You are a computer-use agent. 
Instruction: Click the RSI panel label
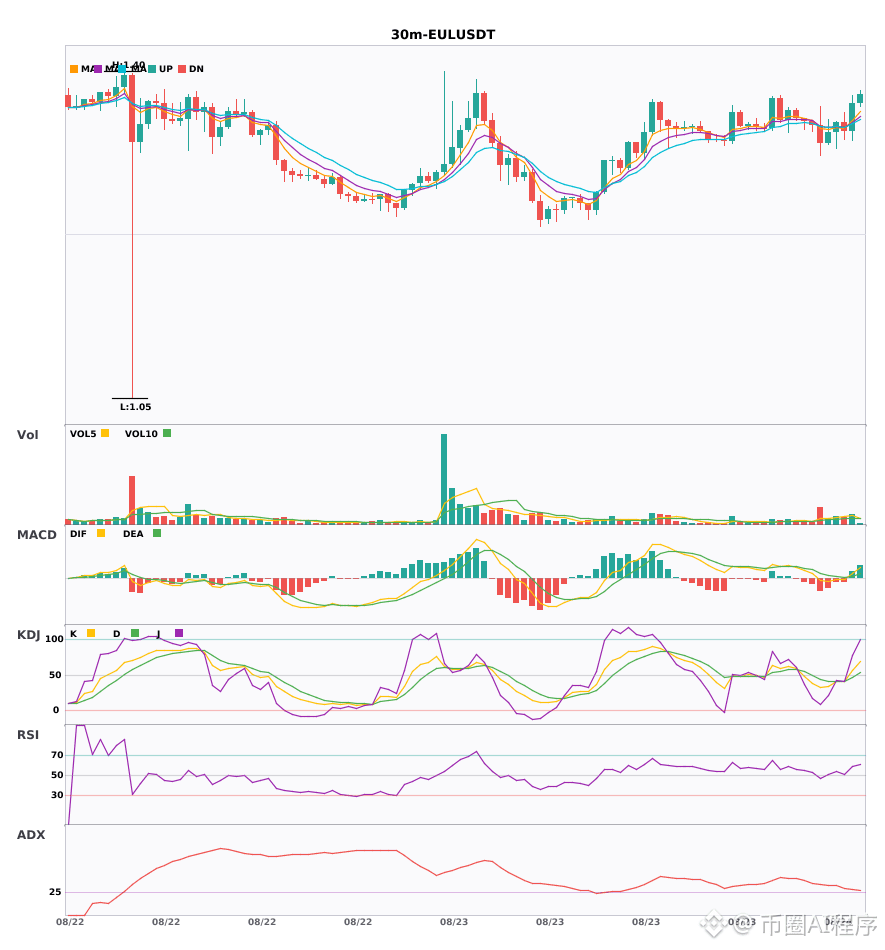tap(28, 735)
